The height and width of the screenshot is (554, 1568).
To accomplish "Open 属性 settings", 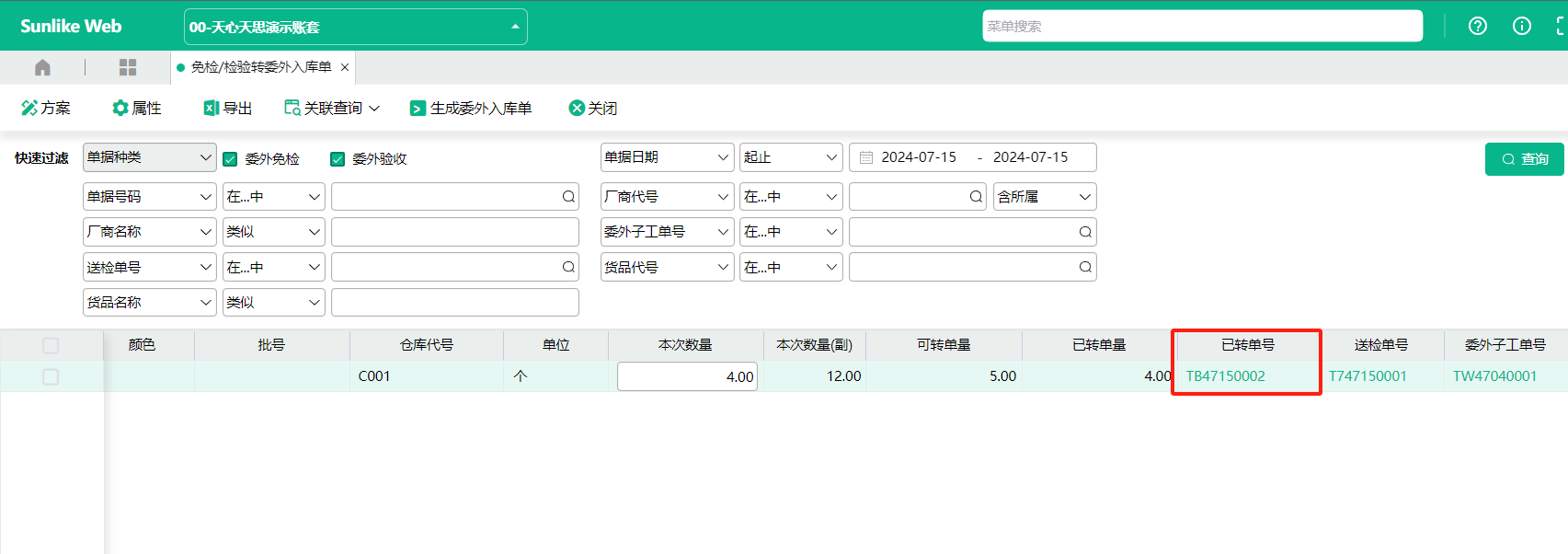I will pos(137,108).
